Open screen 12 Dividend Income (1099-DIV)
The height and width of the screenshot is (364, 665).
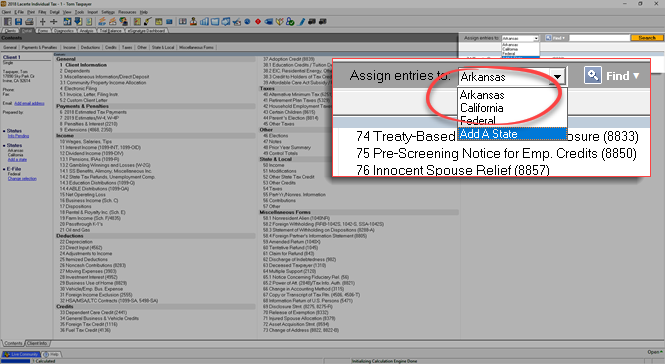[x=91, y=154]
